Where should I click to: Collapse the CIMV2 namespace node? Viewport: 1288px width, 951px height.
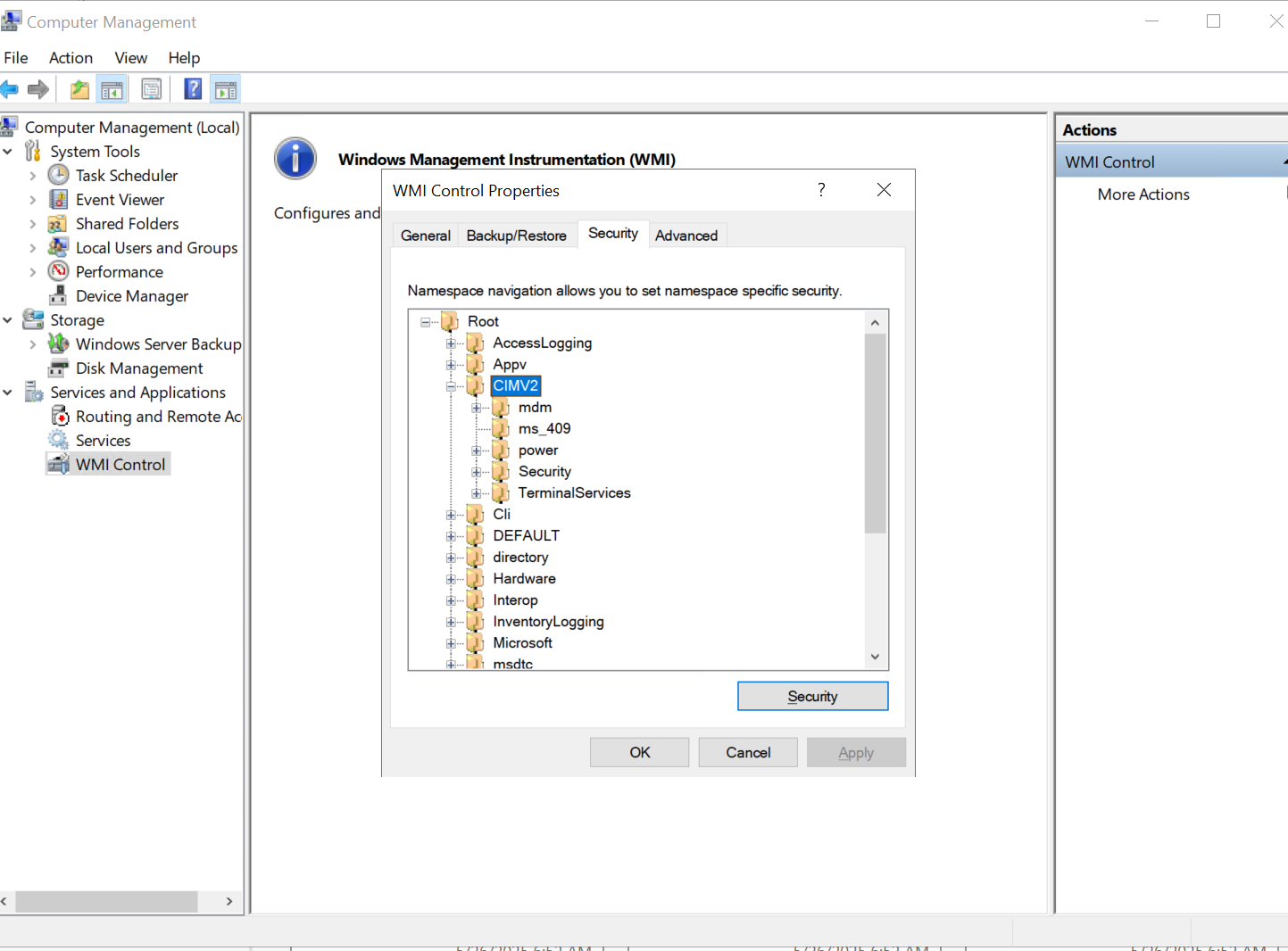(x=451, y=386)
